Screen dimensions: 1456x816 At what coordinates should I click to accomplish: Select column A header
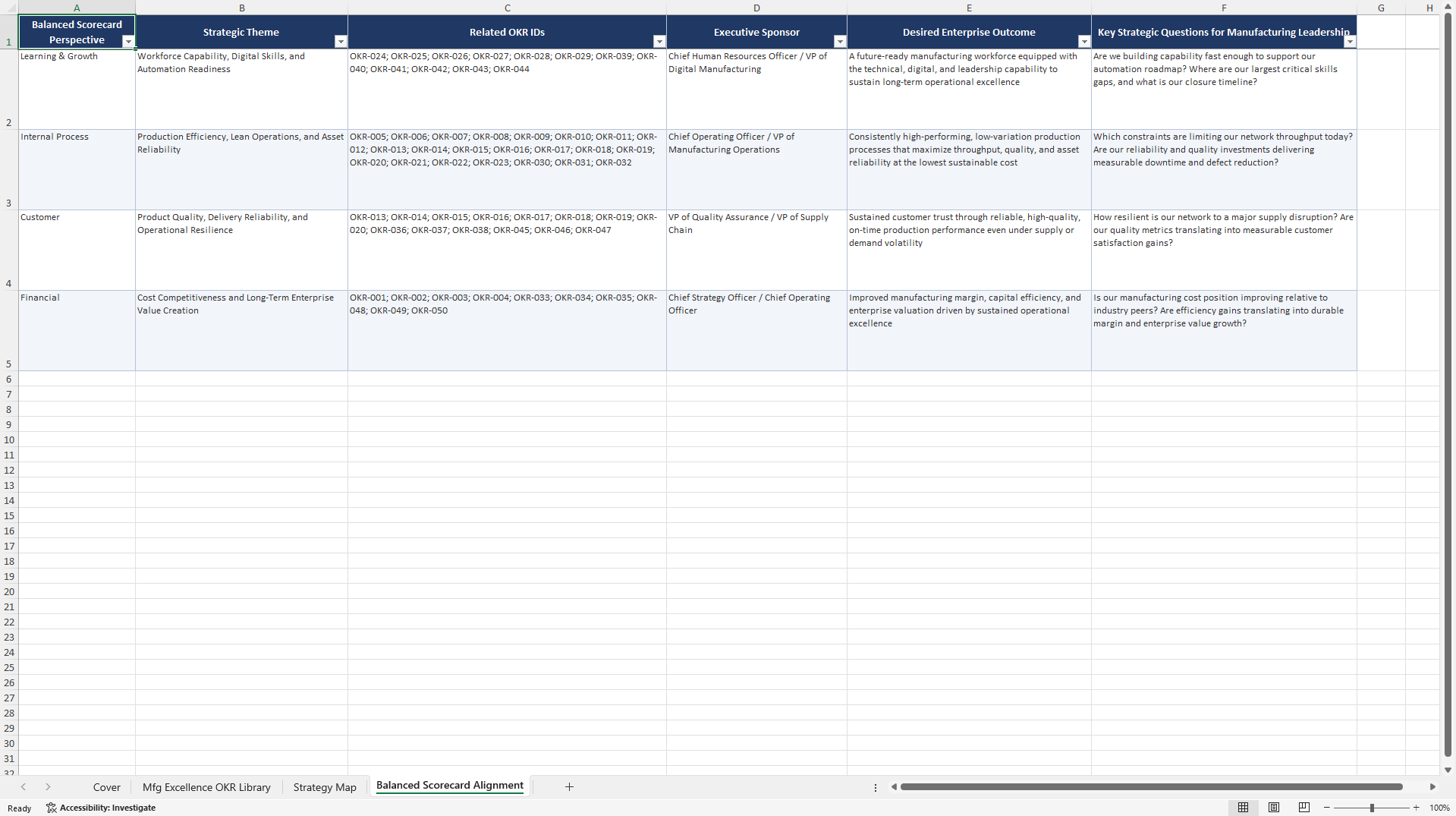tap(77, 8)
